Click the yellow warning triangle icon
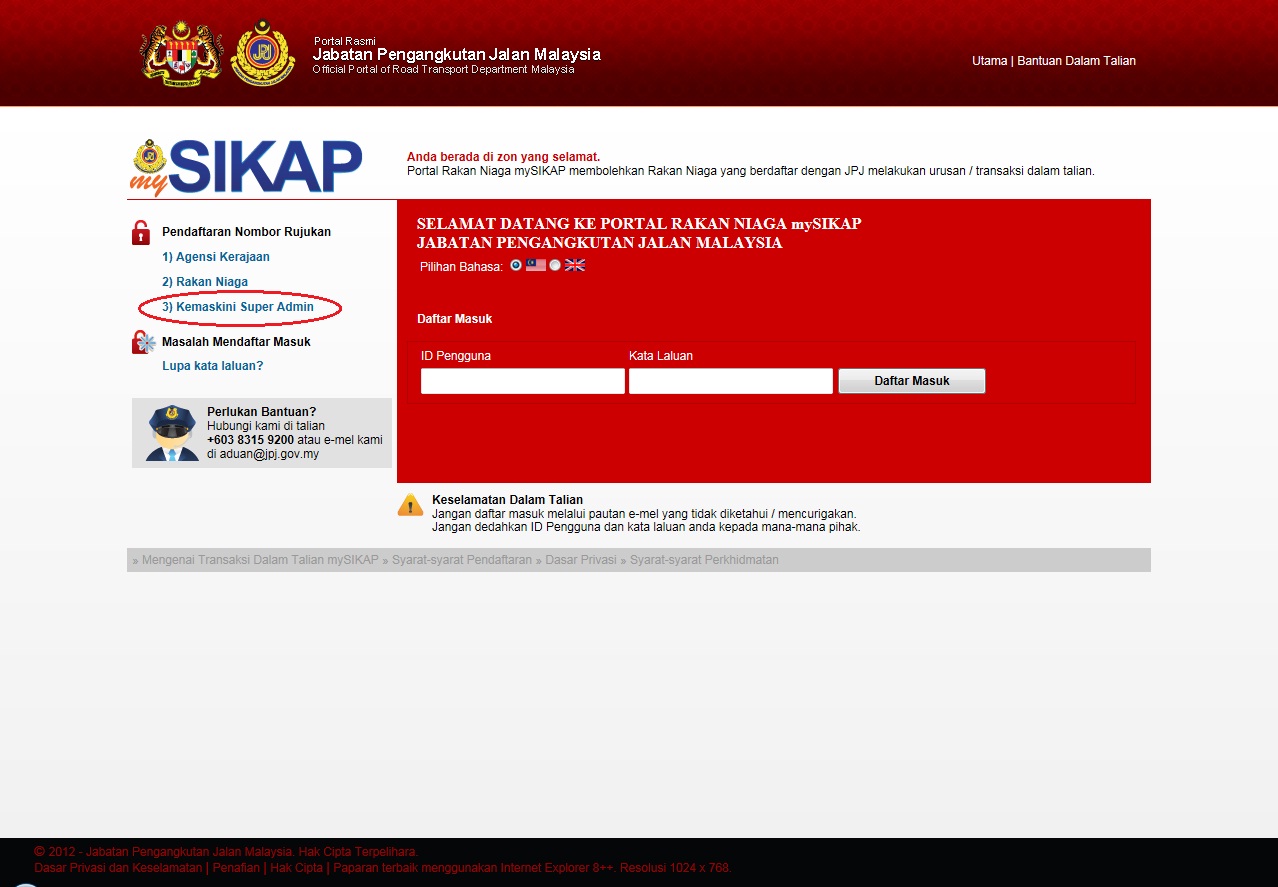This screenshot has height=887, width=1278. 410,505
